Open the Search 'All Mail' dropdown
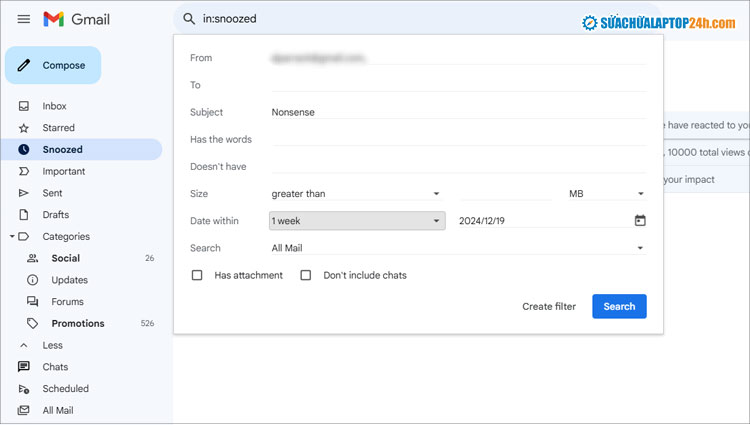 (458, 248)
